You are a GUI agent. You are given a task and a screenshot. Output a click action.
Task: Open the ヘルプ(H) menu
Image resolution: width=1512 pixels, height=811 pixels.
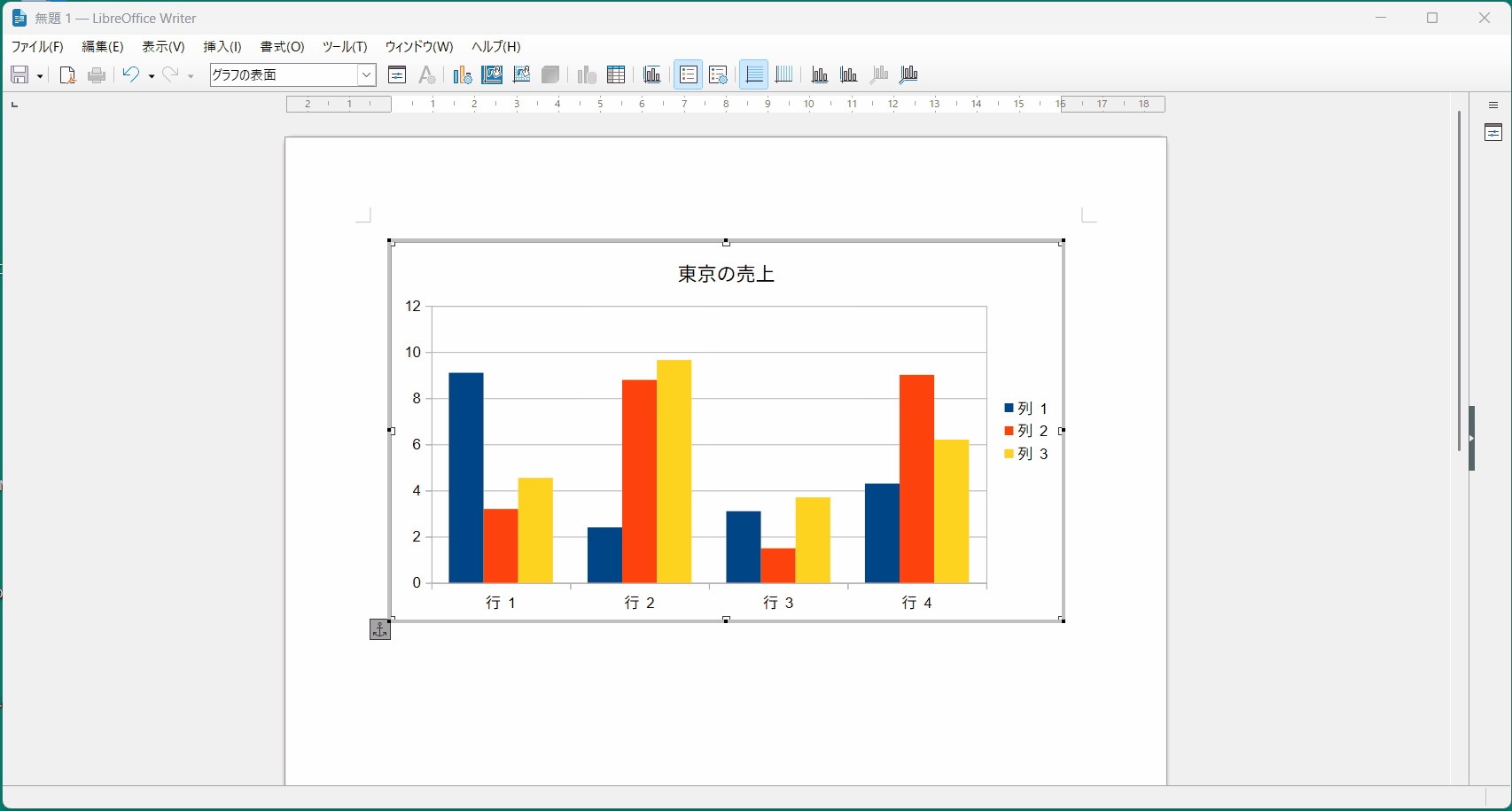click(496, 47)
